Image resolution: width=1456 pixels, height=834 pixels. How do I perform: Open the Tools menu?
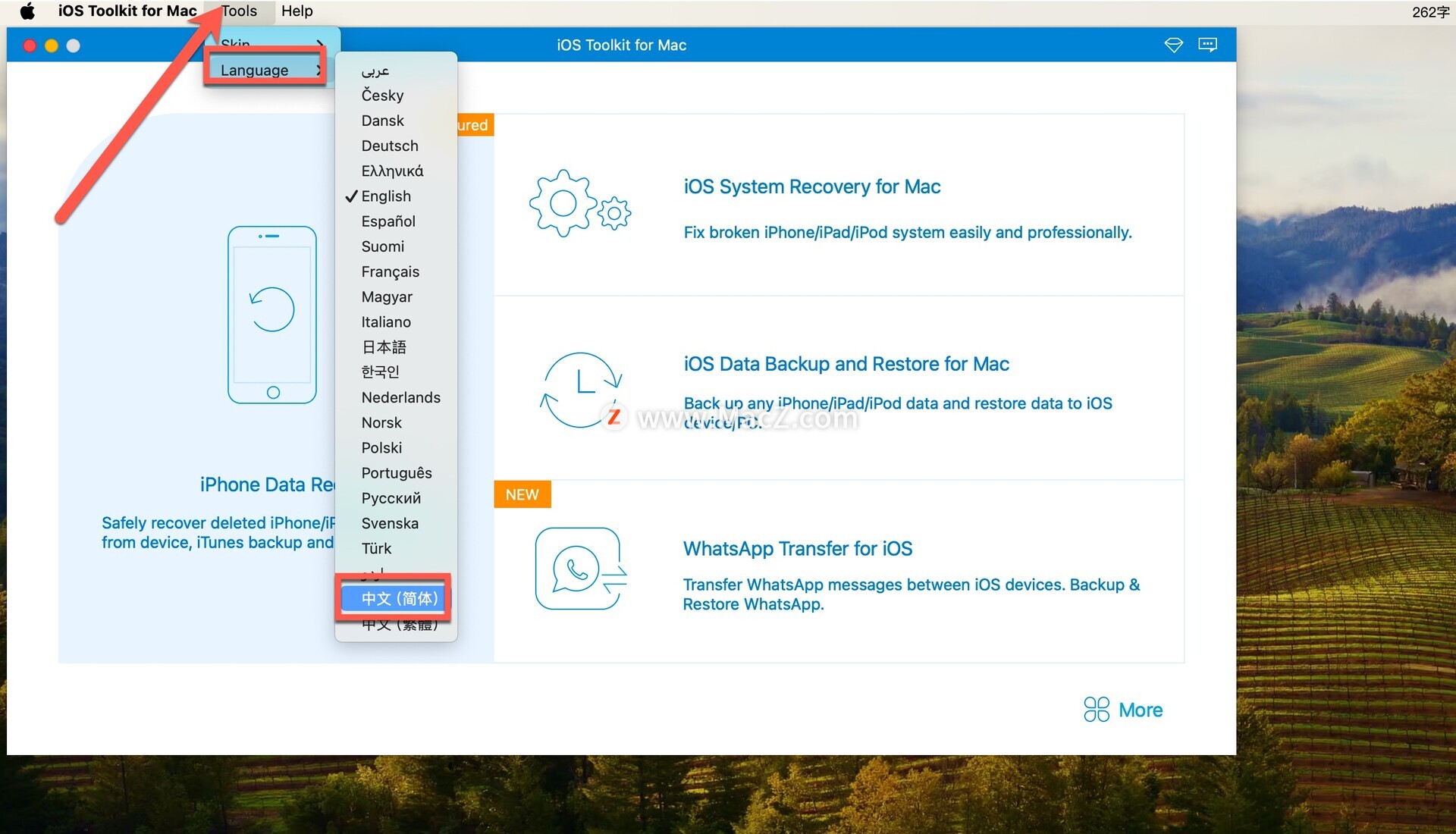click(239, 11)
